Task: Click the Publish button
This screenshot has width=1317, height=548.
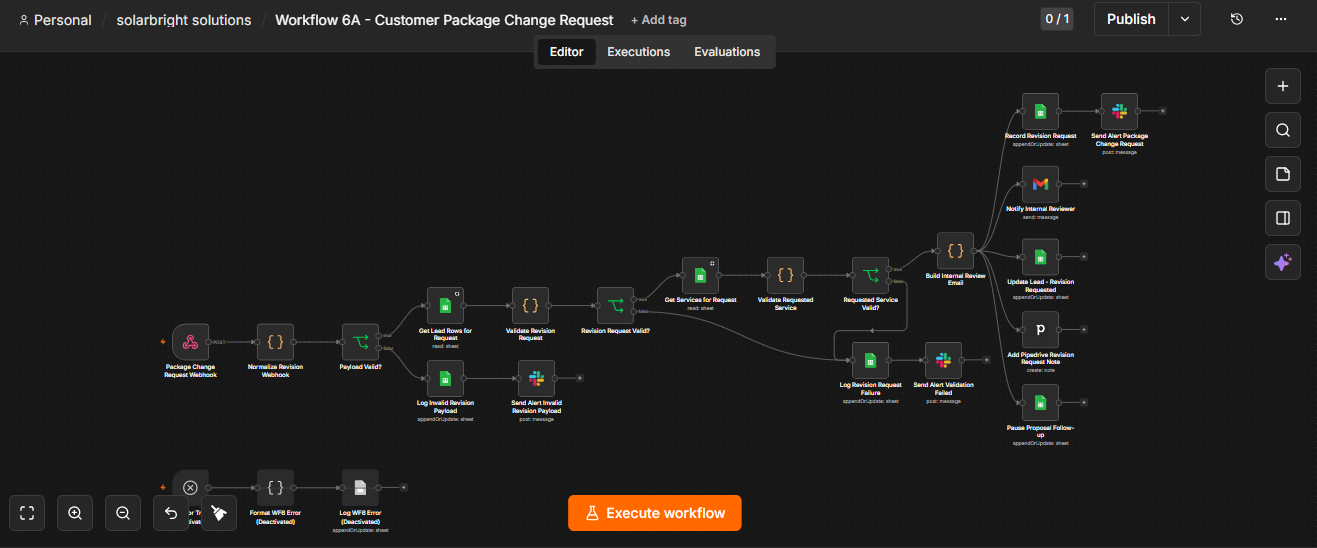Action: point(1131,19)
